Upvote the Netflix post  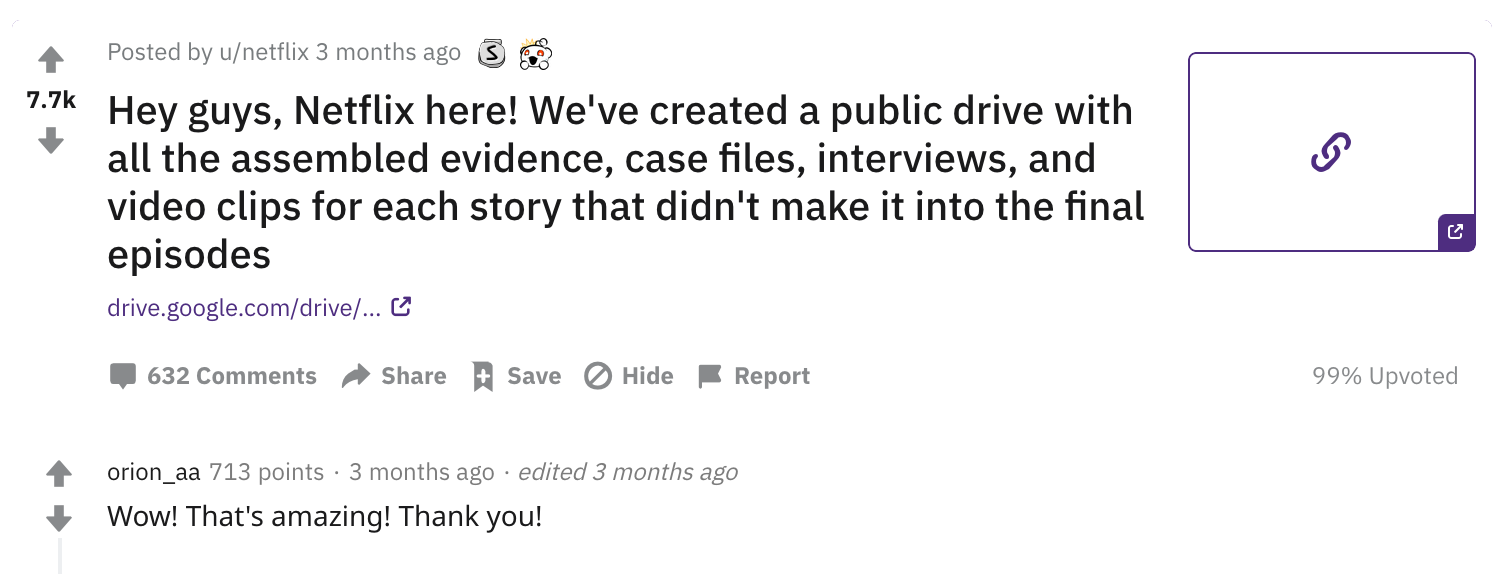pyautogui.click(x=51, y=61)
